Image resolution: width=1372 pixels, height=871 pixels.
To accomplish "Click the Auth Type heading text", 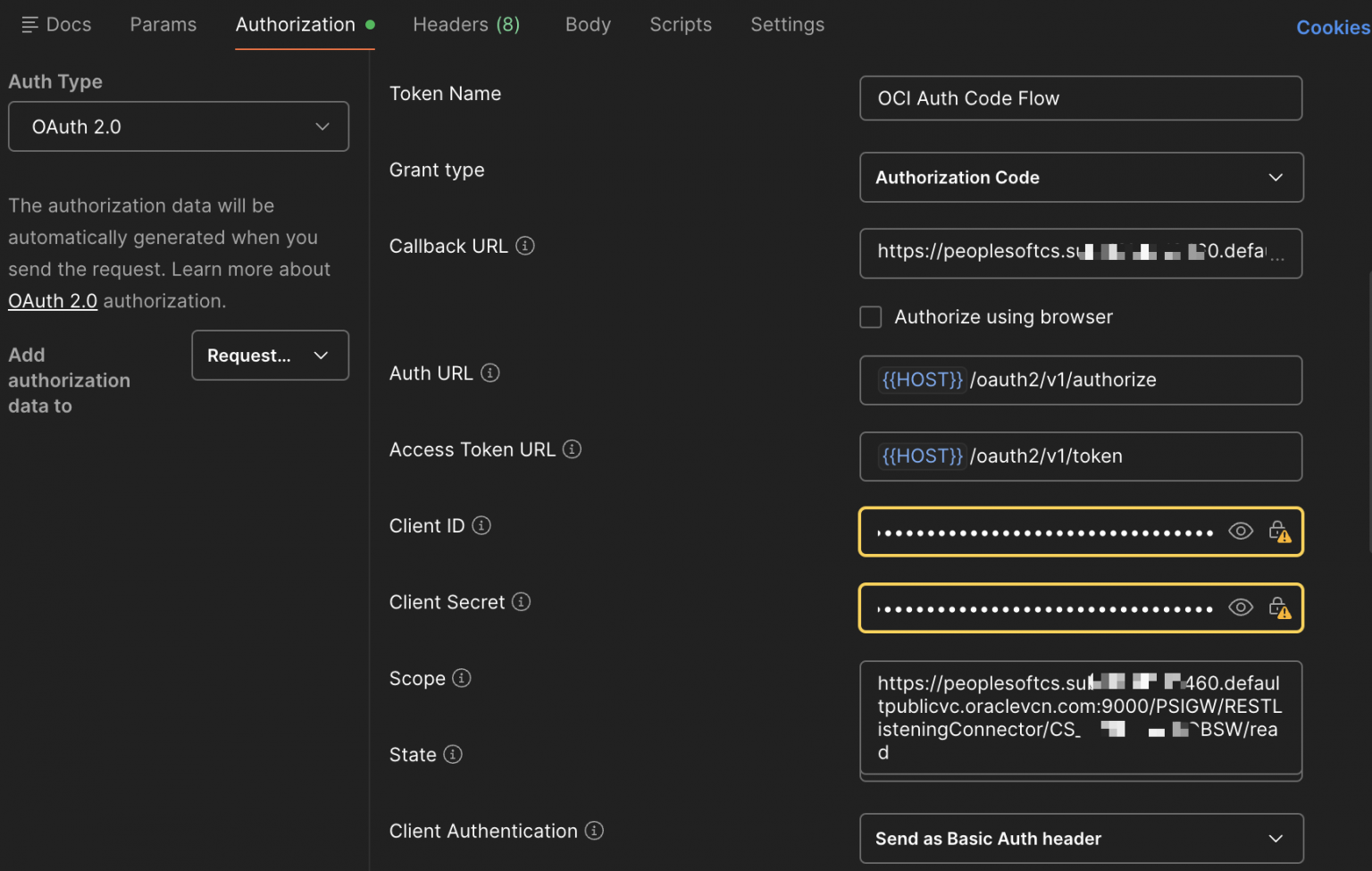I will (55, 81).
